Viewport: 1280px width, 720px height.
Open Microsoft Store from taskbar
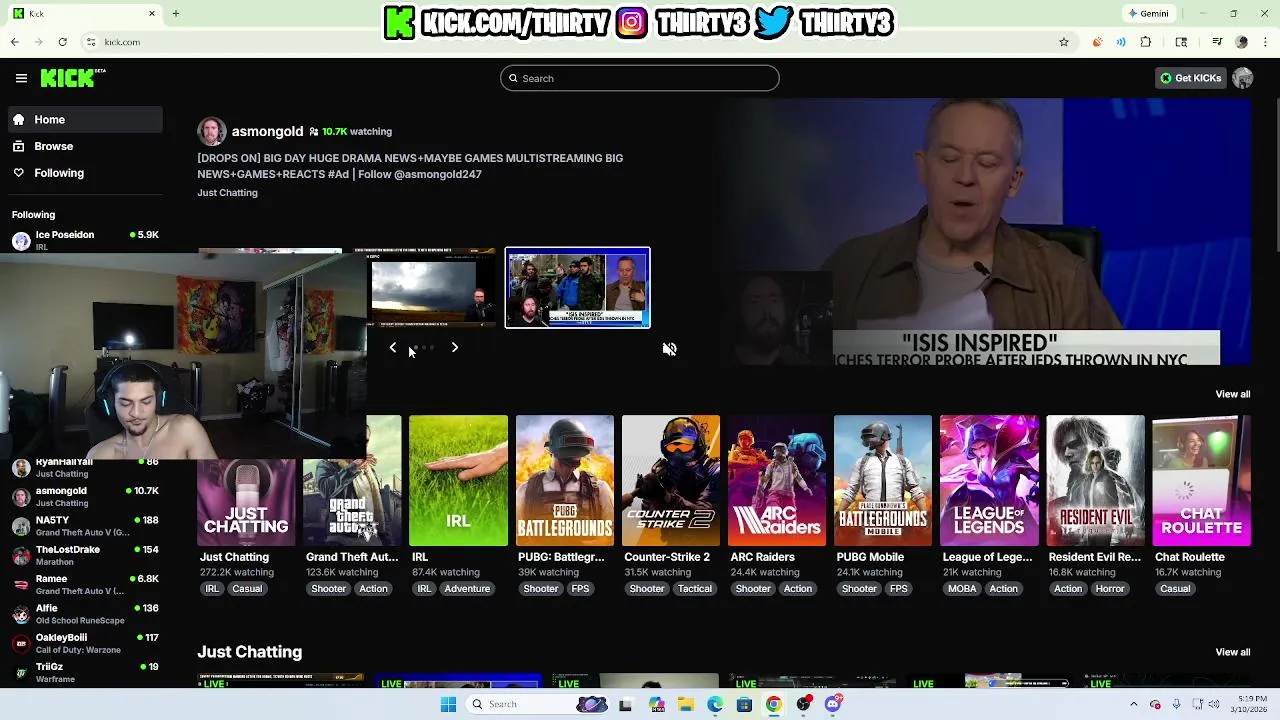[x=744, y=704]
